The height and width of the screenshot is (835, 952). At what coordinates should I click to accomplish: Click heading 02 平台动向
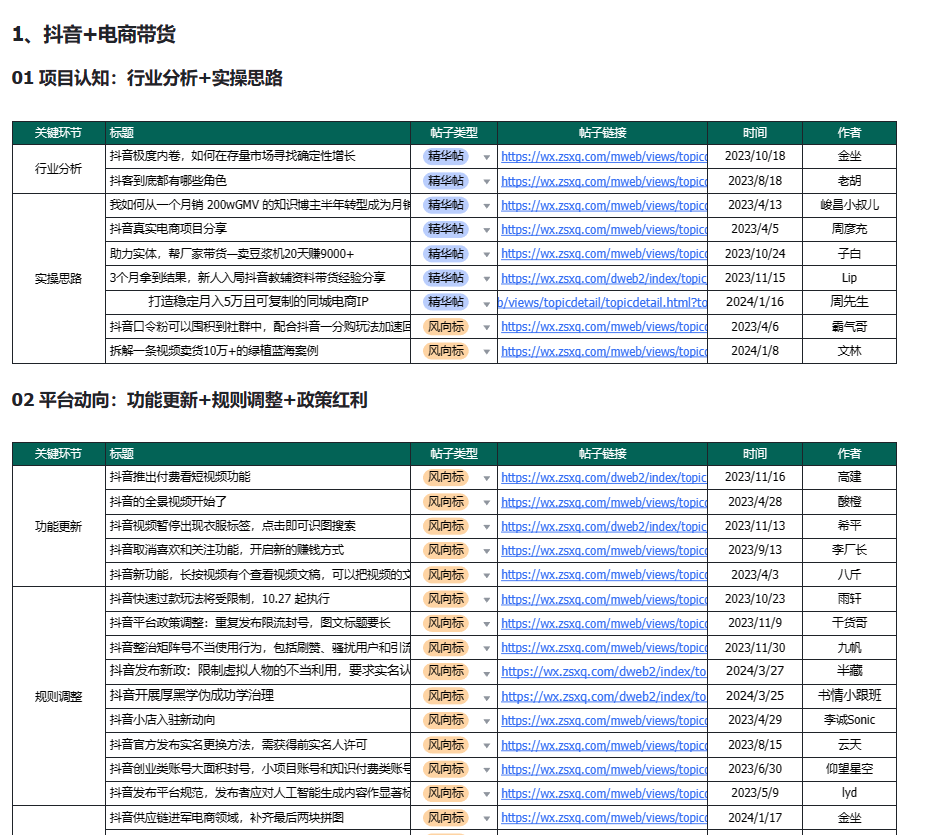click(x=189, y=400)
